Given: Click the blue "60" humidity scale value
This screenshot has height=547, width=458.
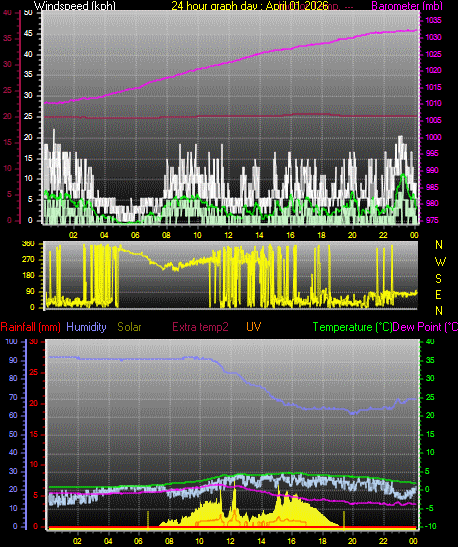Looking at the screenshot, I should (13, 416).
